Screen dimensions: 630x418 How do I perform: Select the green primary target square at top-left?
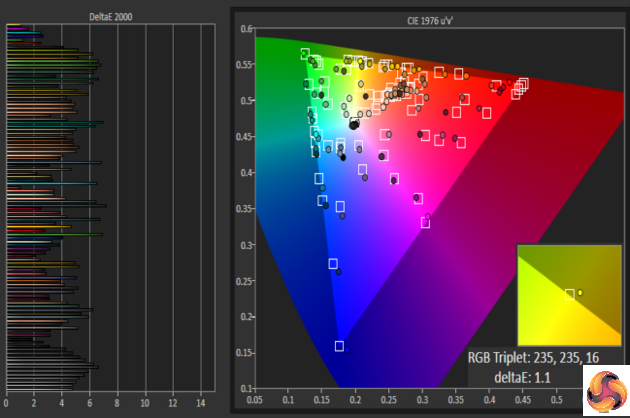tap(305, 54)
